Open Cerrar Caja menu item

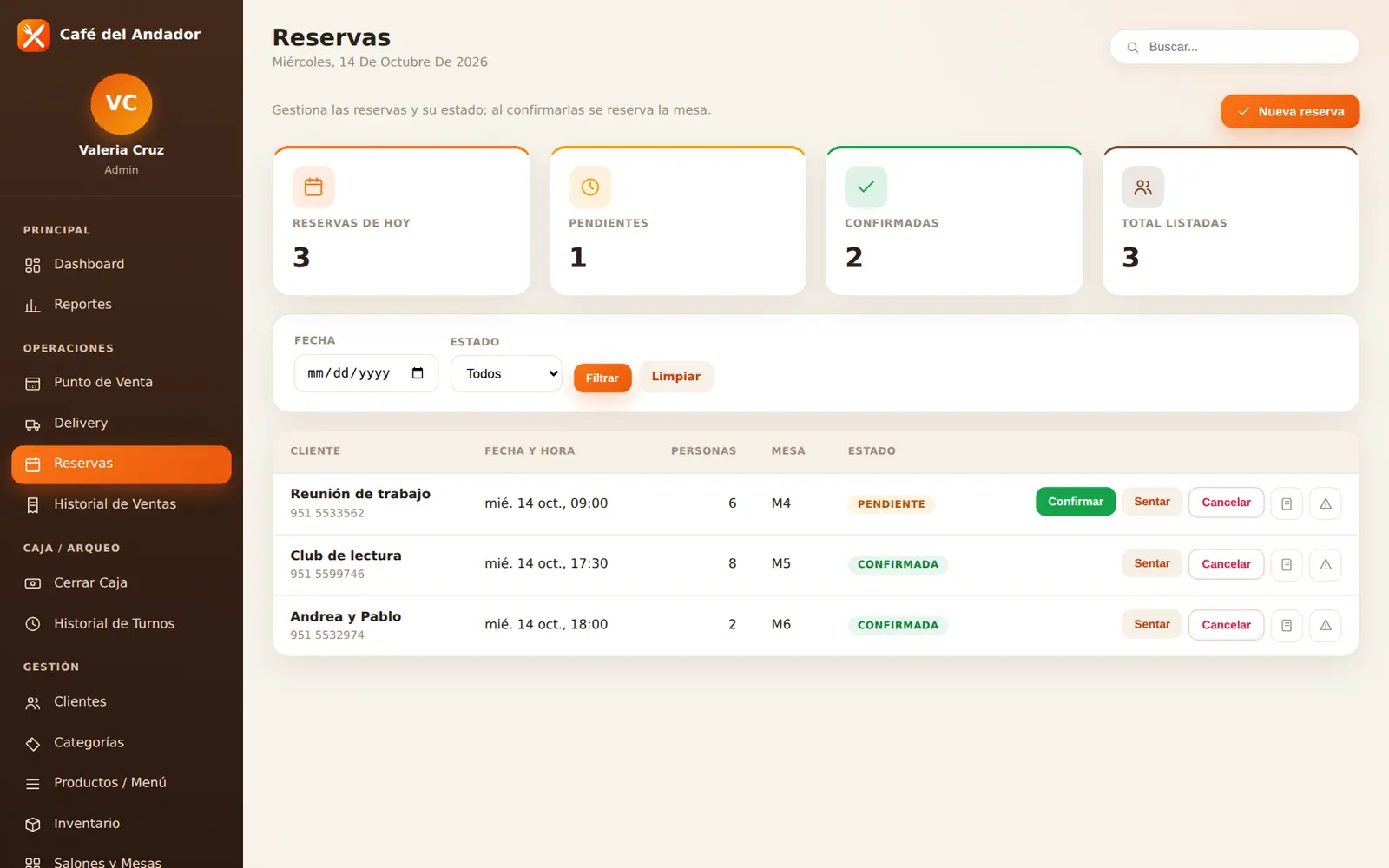pos(122,583)
